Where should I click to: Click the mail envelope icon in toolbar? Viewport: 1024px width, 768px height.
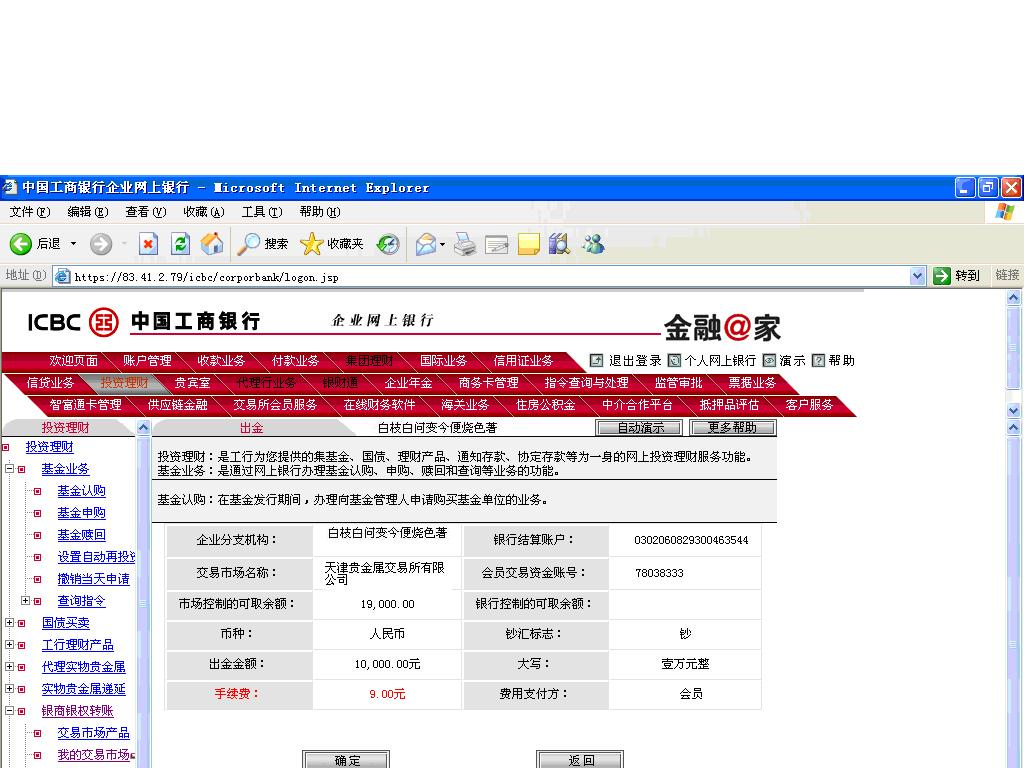[x=426, y=244]
